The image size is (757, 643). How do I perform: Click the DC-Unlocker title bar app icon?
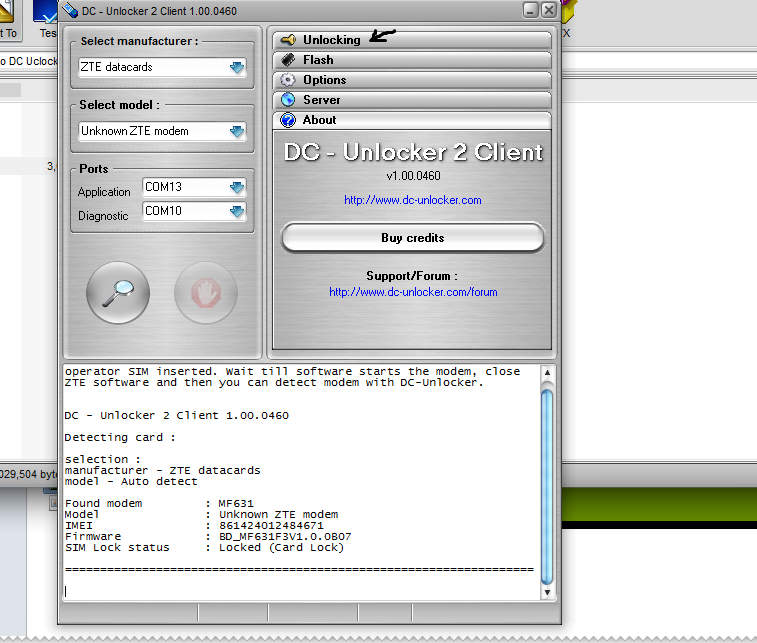(70, 10)
